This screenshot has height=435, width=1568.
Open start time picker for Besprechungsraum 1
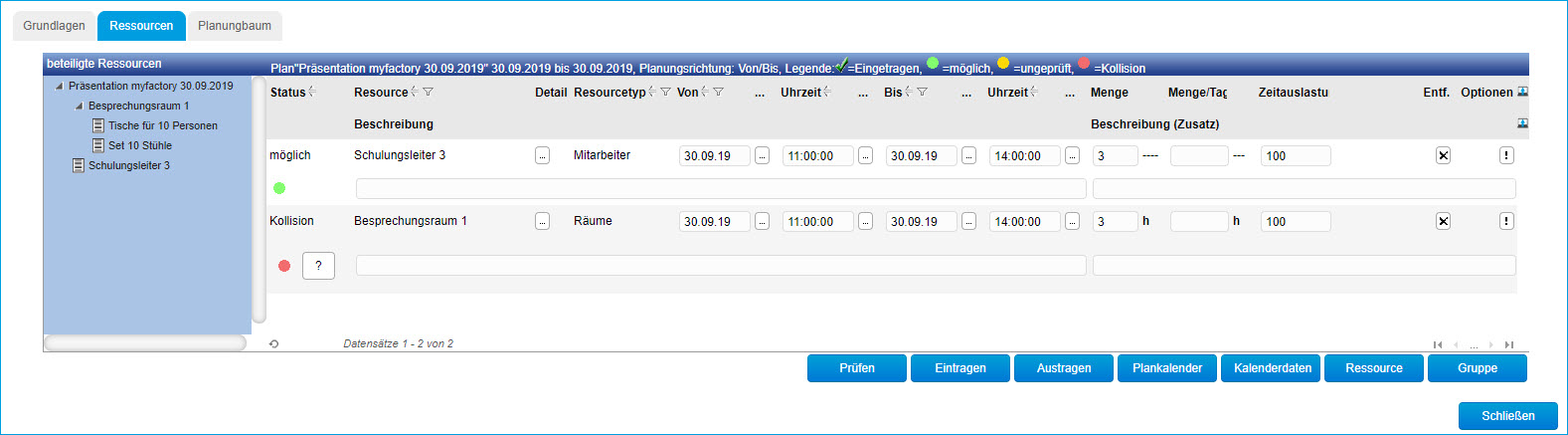865,221
